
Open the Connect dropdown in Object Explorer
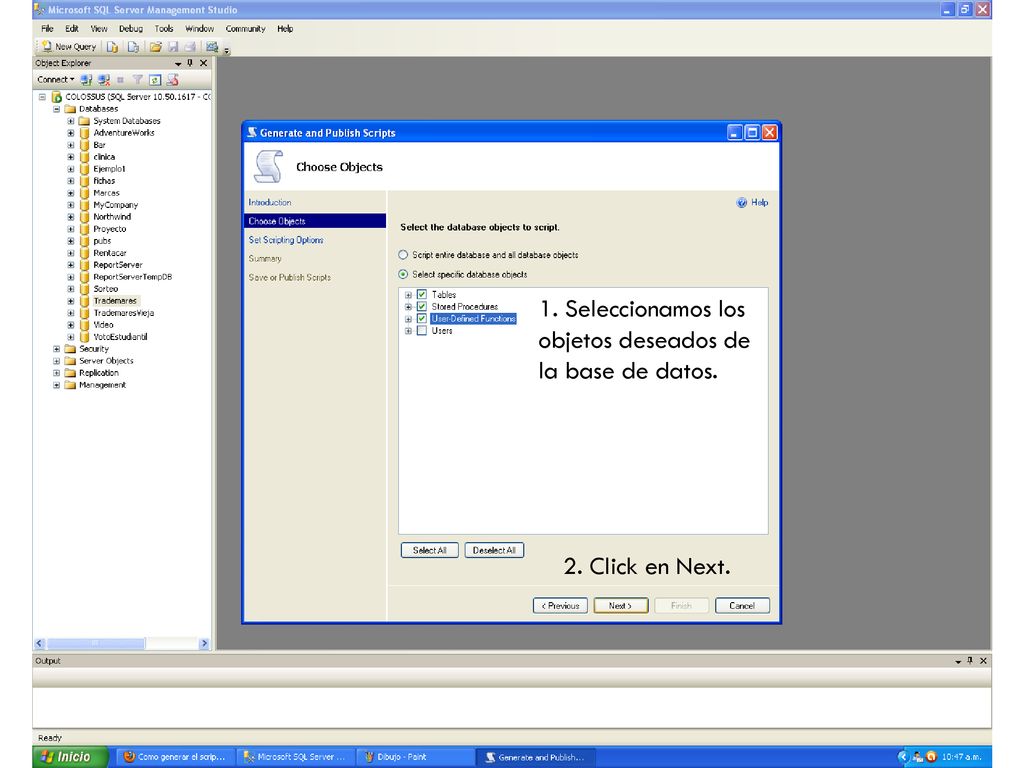[x=56, y=80]
